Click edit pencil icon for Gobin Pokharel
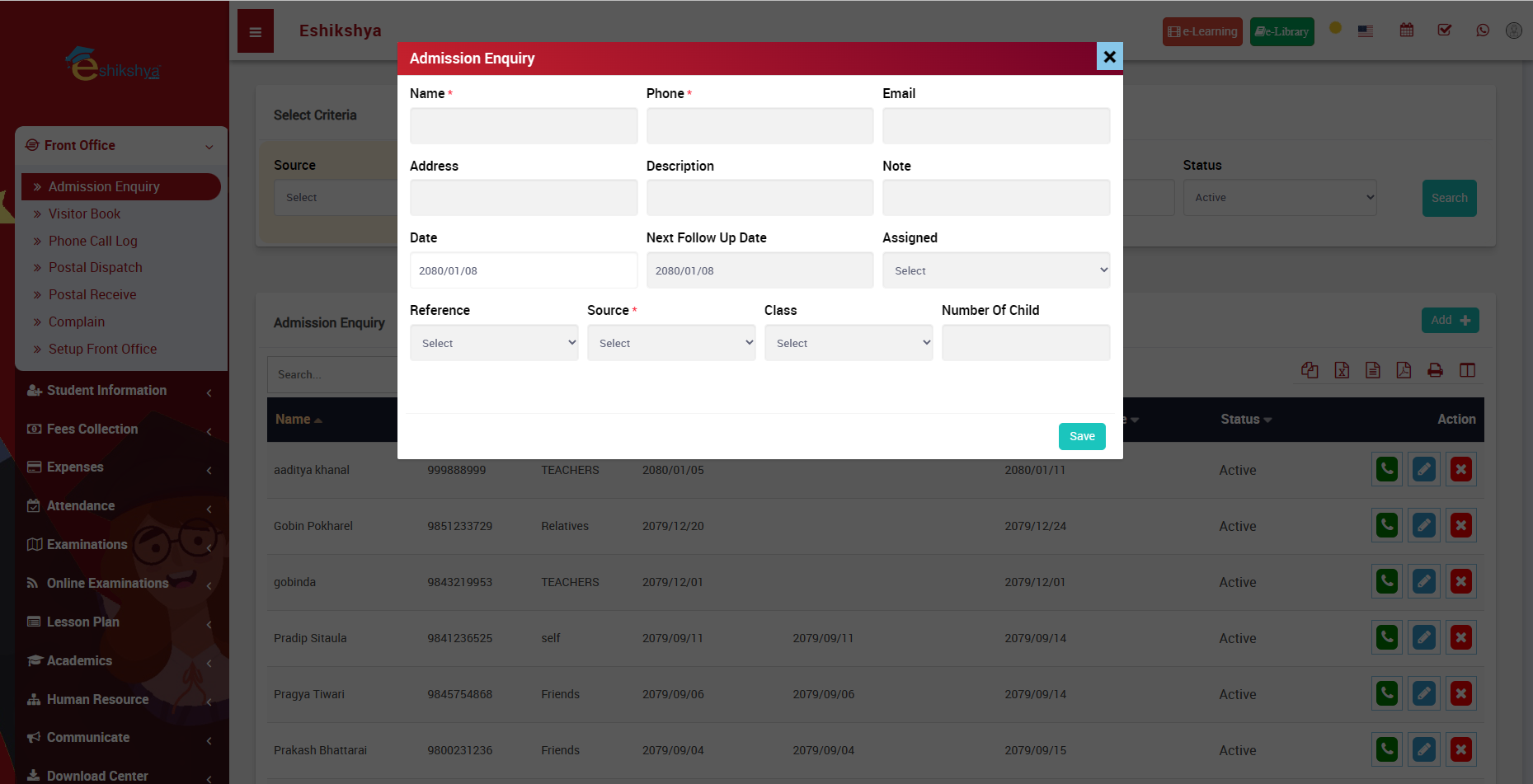The width and height of the screenshot is (1533, 784). point(1424,526)
